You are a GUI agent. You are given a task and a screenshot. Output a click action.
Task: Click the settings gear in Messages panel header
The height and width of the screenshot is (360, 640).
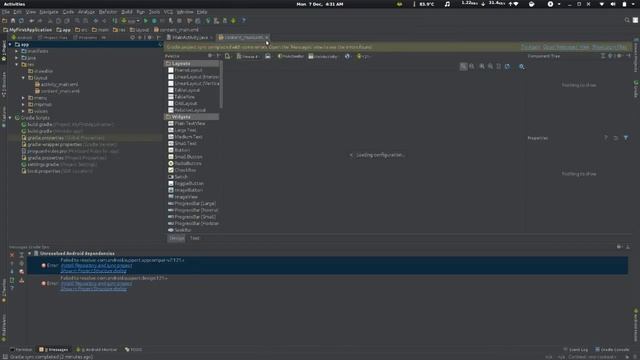point(619,247)
